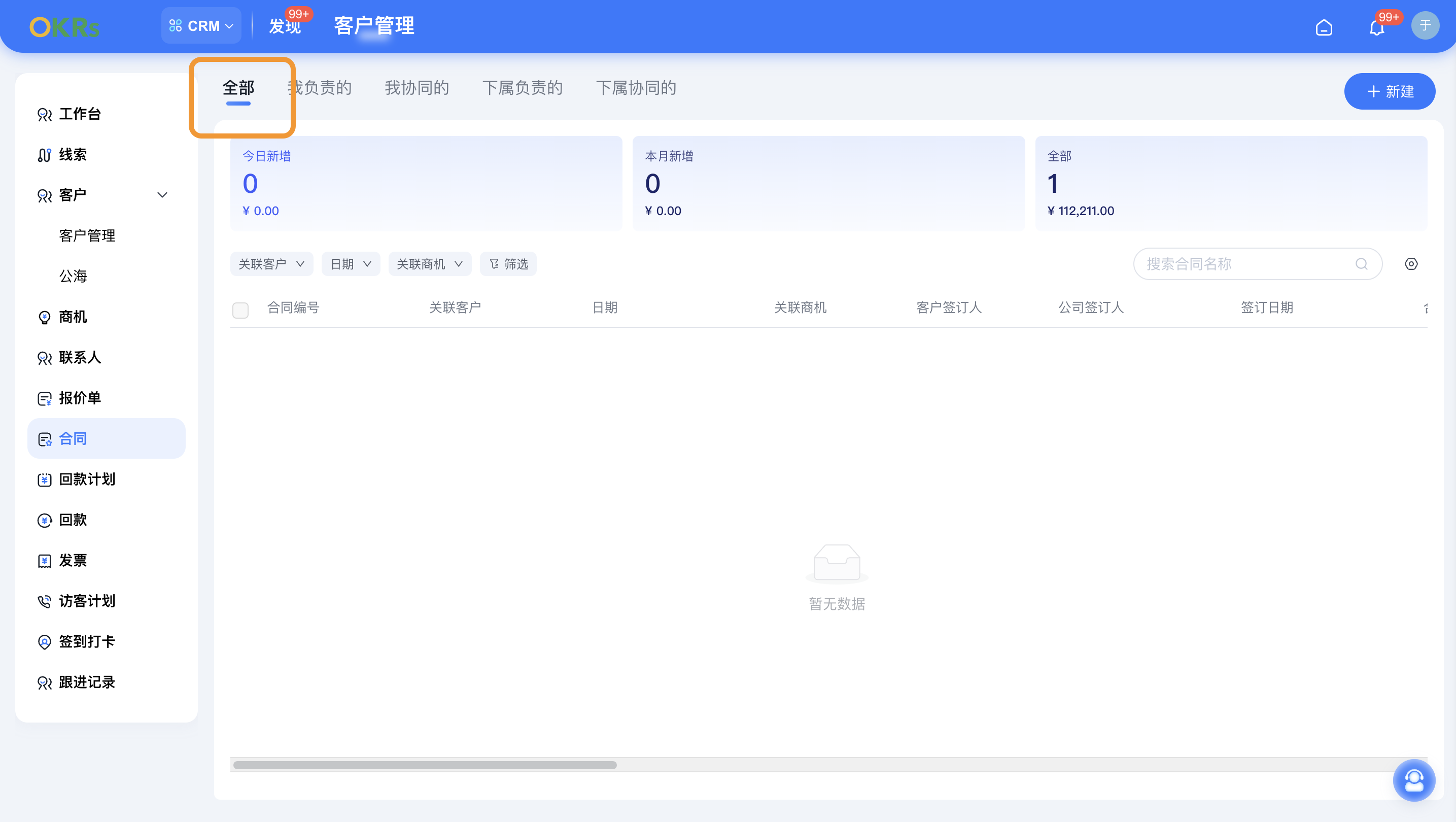Click the 合同编号 column header
The width and height of the screenshot is (1456, 822).
293,307
